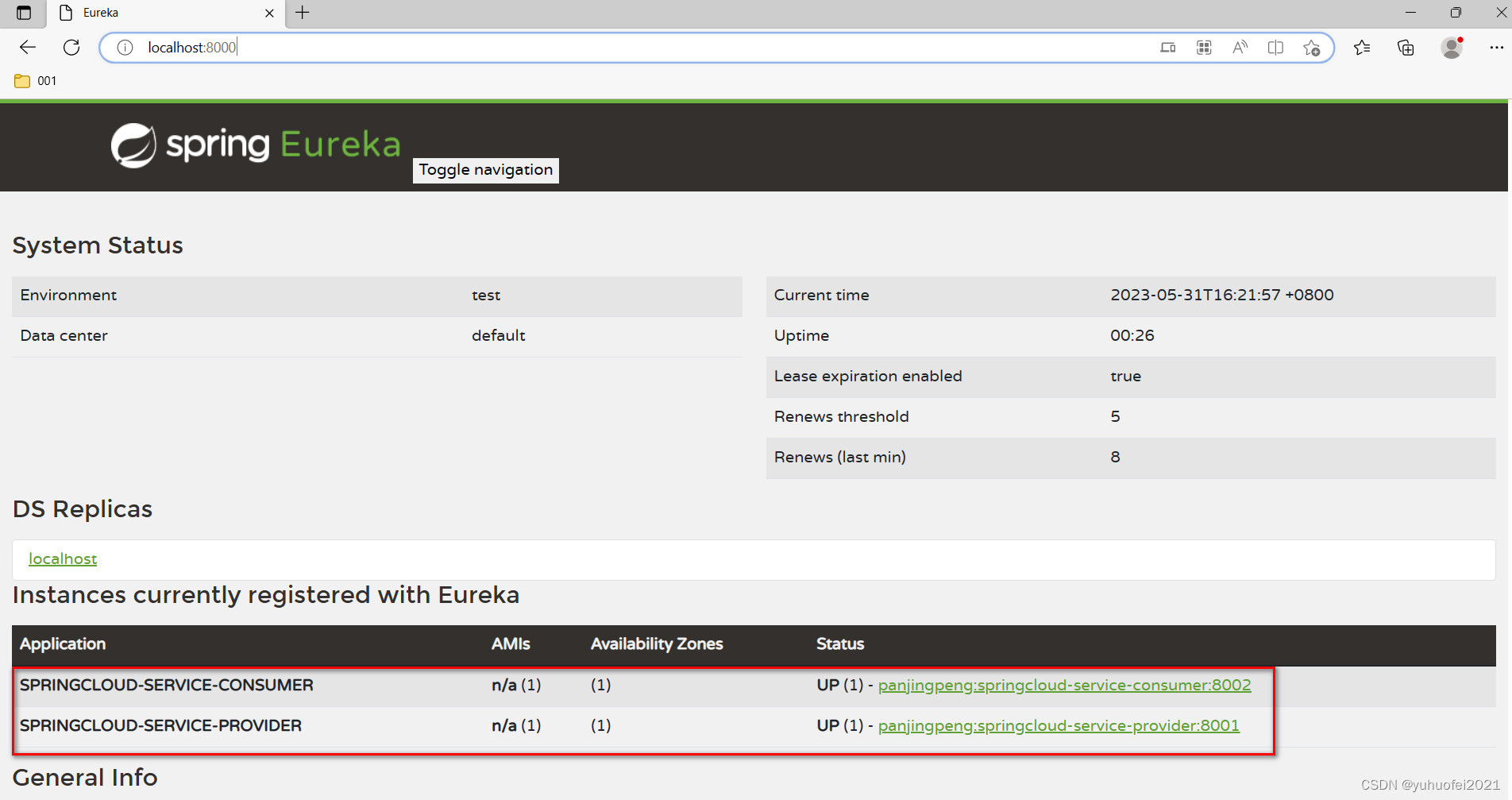Select the Data center value default
Viewport: 1512px width, 800px height.
tap(499, 335)
